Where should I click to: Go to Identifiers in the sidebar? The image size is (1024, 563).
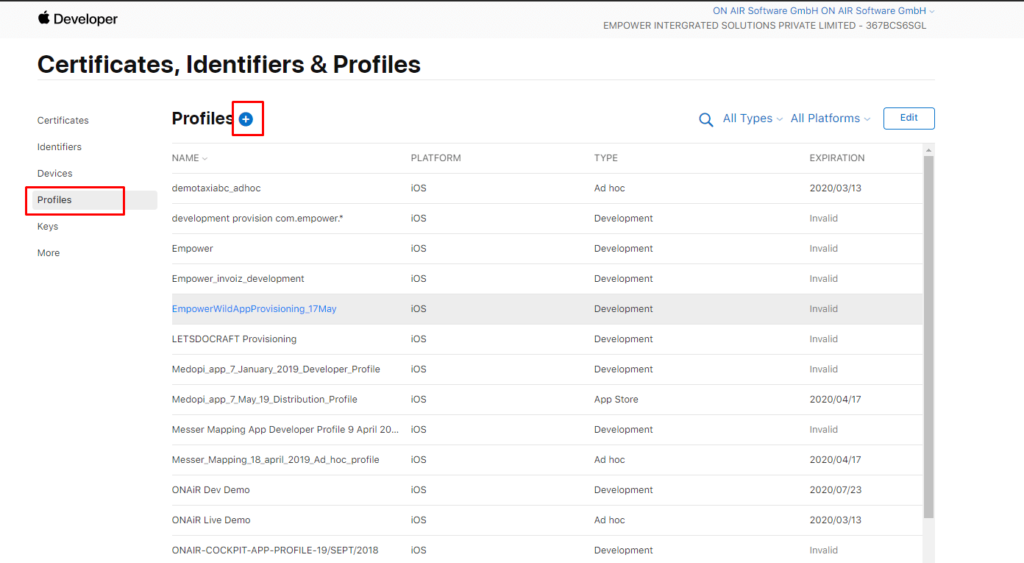tap(59, 147)
